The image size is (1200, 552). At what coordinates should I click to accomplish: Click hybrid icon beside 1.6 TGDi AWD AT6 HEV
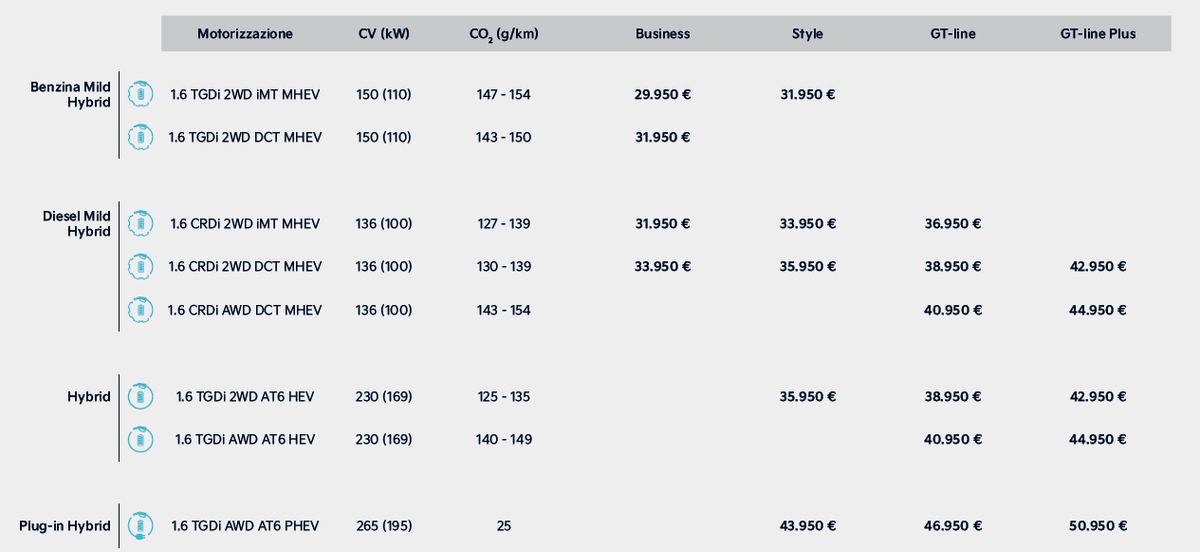pos(141,439)
